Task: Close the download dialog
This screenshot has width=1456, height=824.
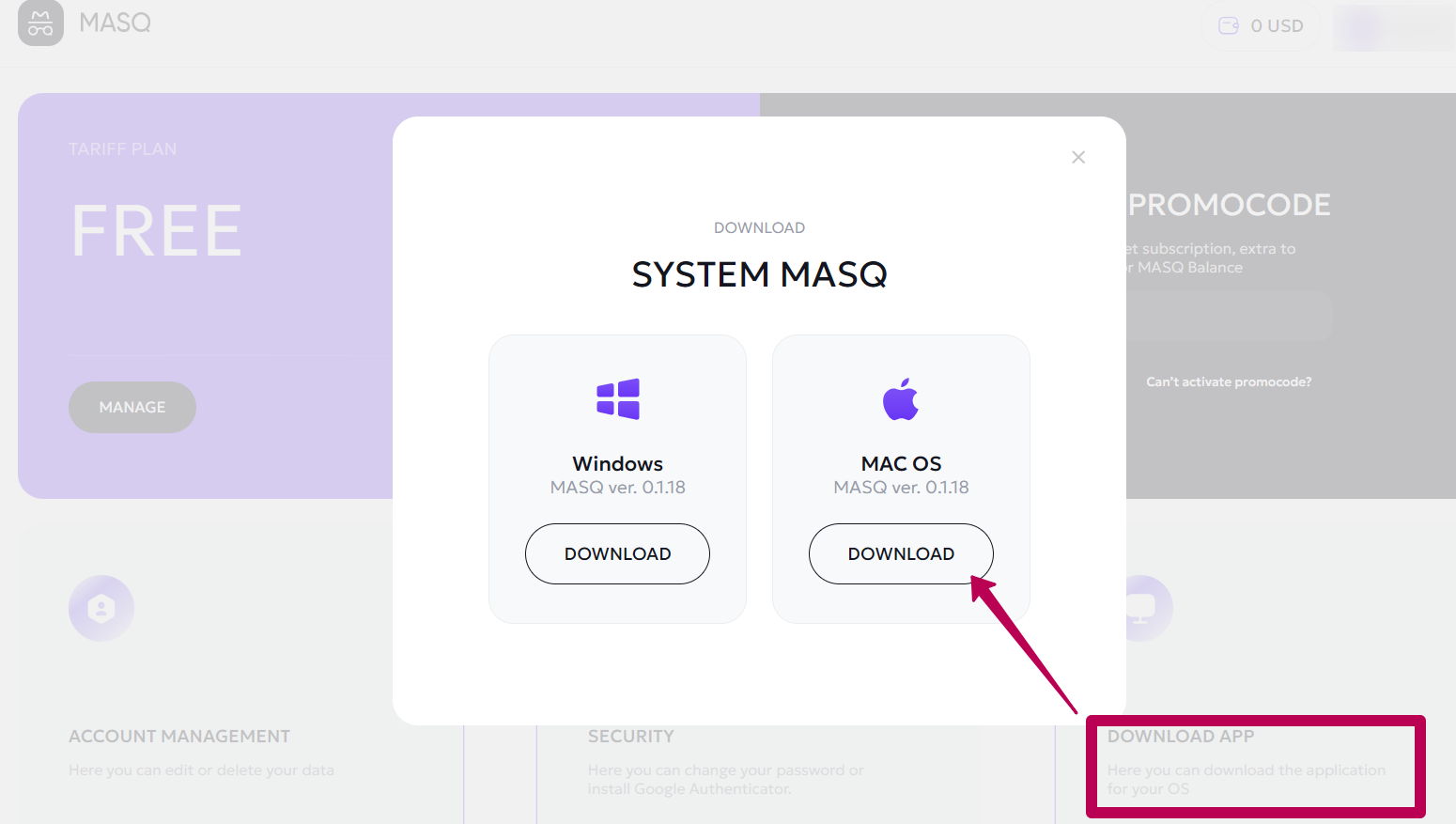Action: tap(1078, 157)
